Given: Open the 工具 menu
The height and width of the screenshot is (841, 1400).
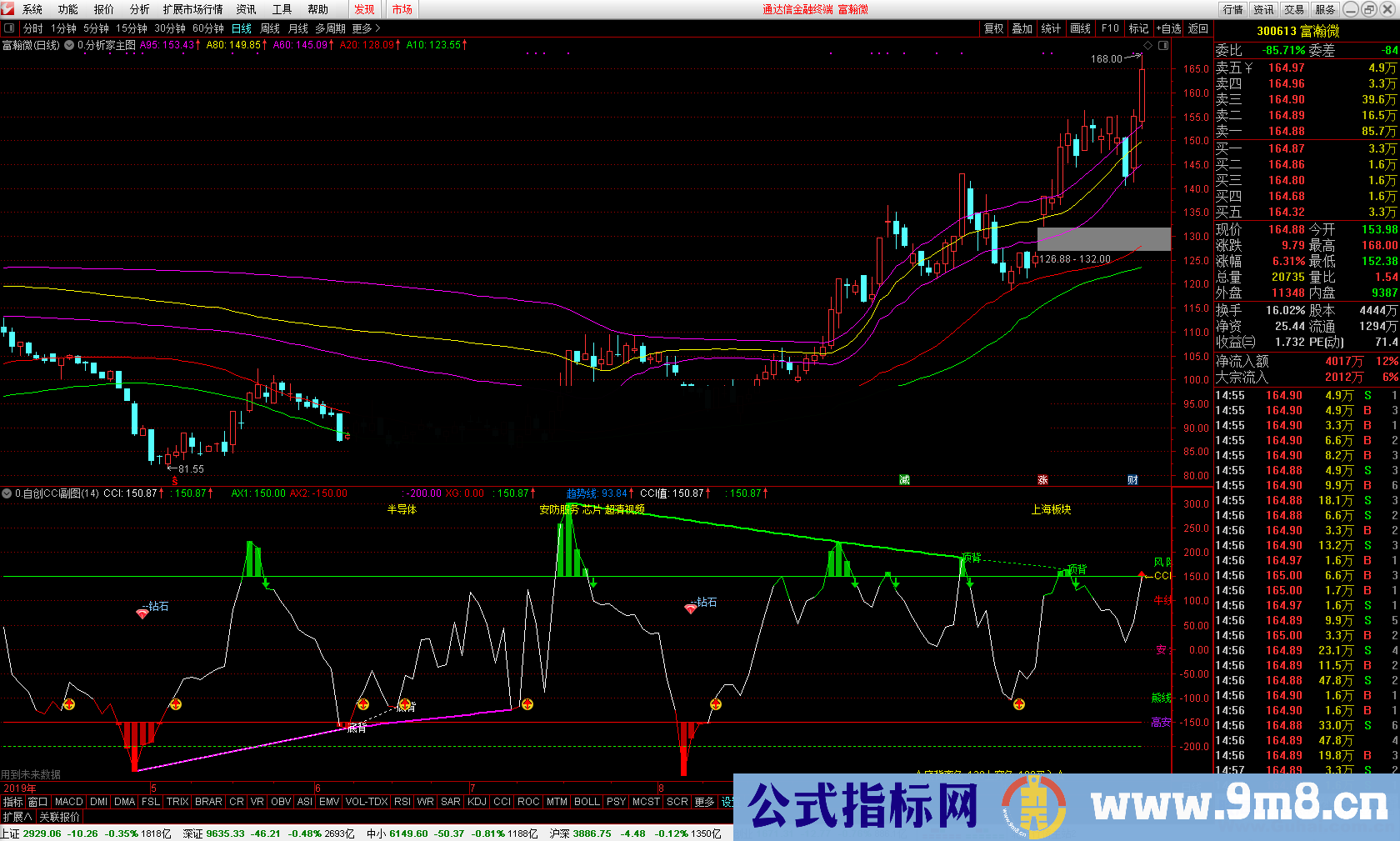Looking at the screenshot, I should (x=282, y=9).
